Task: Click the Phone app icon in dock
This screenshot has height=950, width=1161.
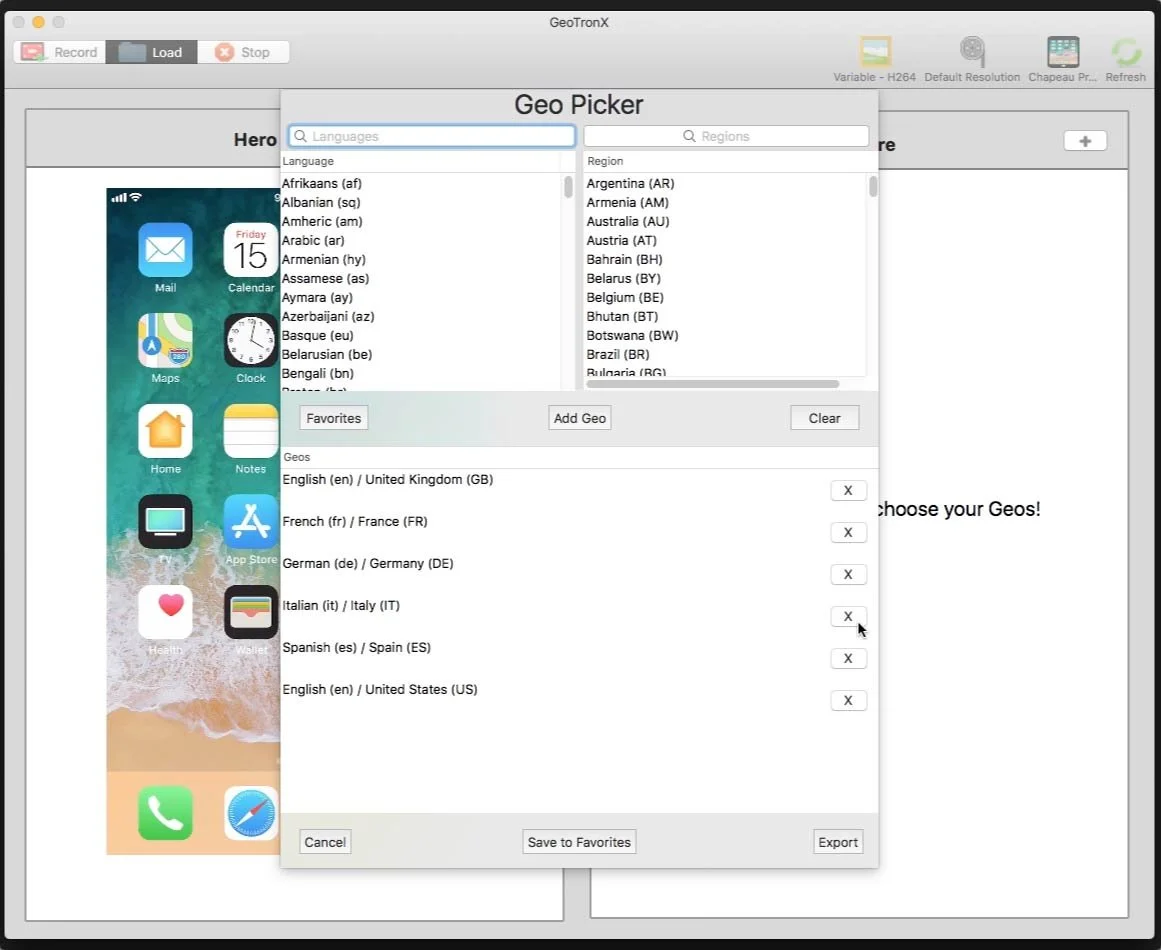Action: point(165,813)
